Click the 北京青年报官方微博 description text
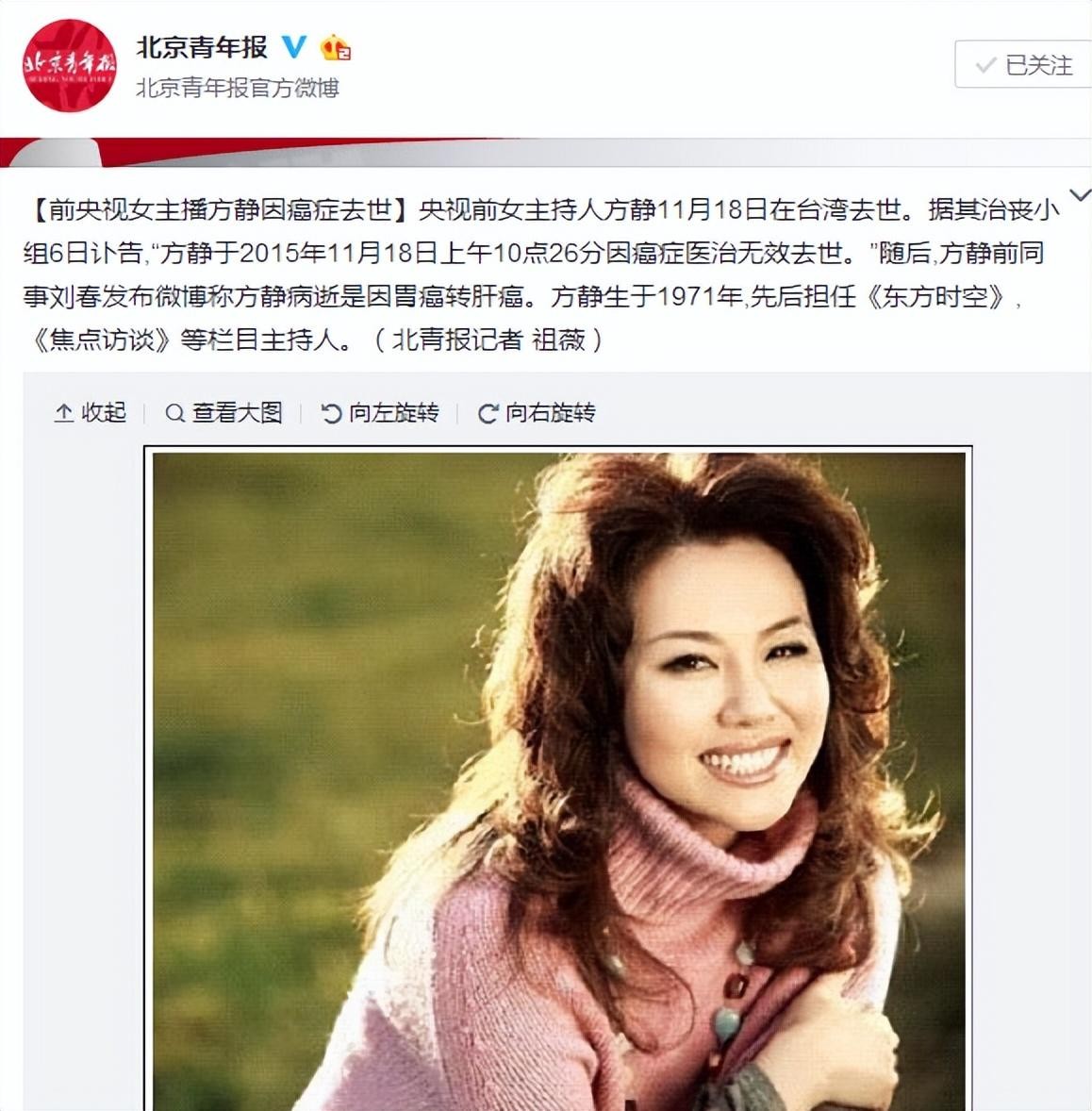Viewport: 1092px width, 1111px height. [238, 88]
